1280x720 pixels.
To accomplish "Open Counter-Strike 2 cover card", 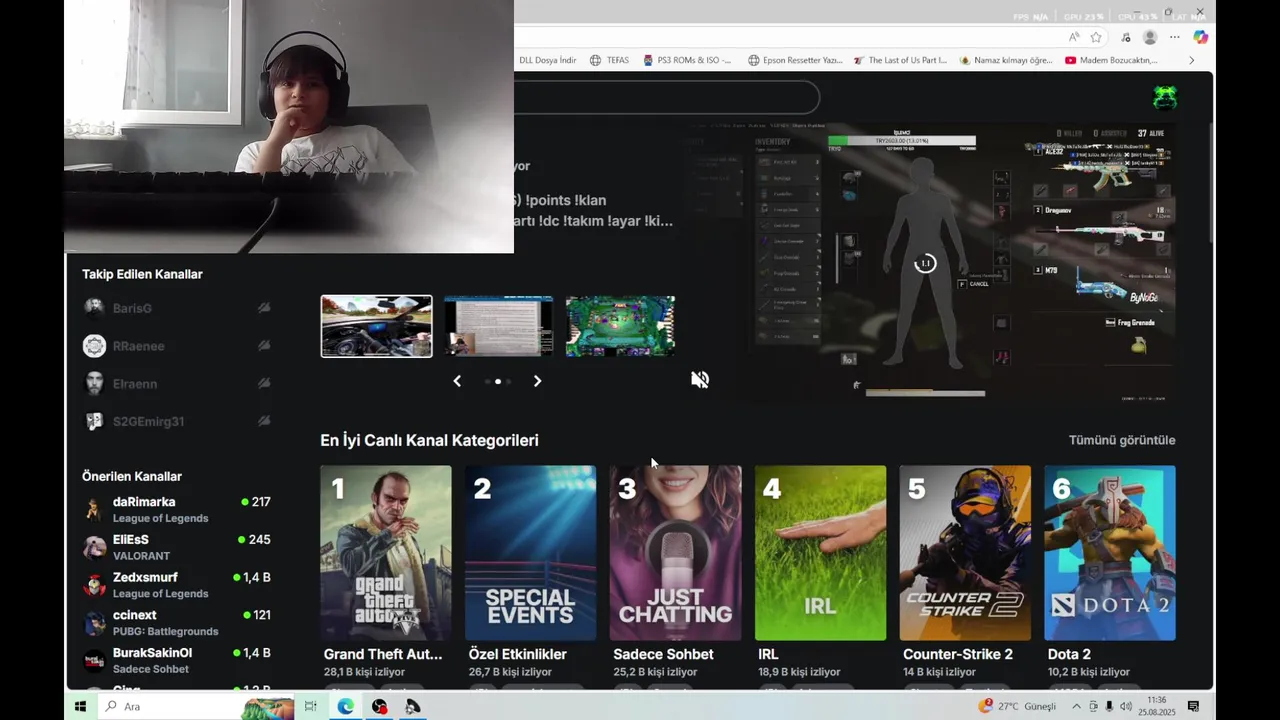I will tap(965, 553).
